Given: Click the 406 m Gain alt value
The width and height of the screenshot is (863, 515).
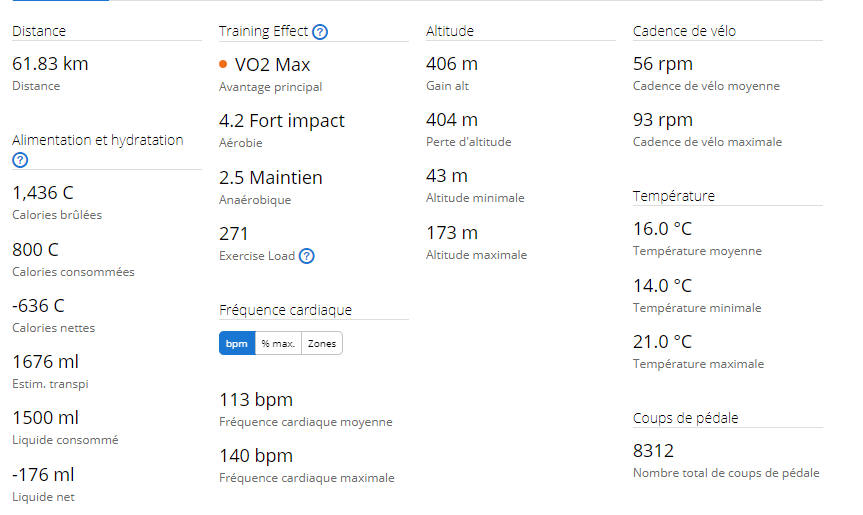Looking at the screenshot, I should [452, 64].
